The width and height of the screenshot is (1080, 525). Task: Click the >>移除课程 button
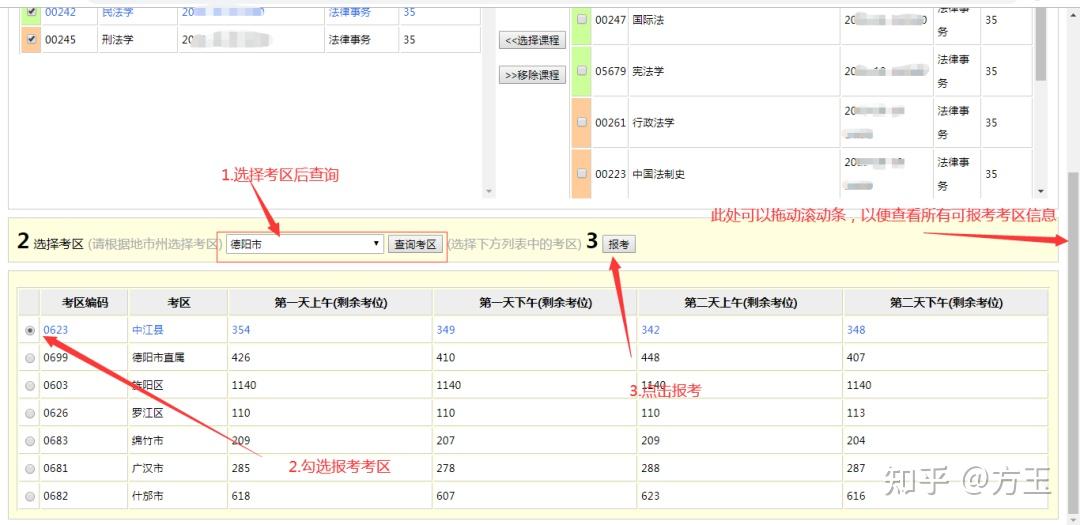pos(532,75)
